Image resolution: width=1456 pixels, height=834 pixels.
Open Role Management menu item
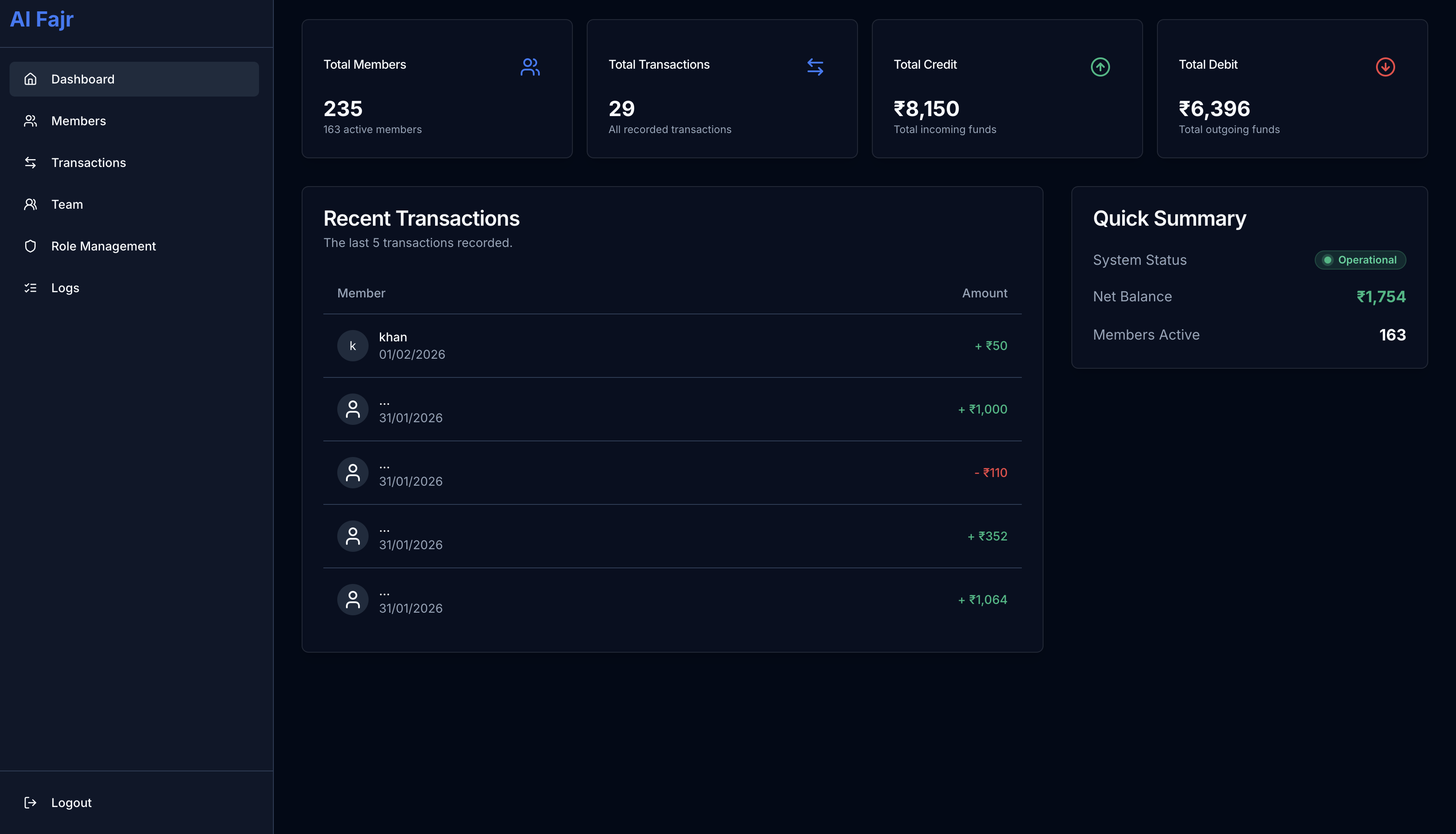pos(103,246)
